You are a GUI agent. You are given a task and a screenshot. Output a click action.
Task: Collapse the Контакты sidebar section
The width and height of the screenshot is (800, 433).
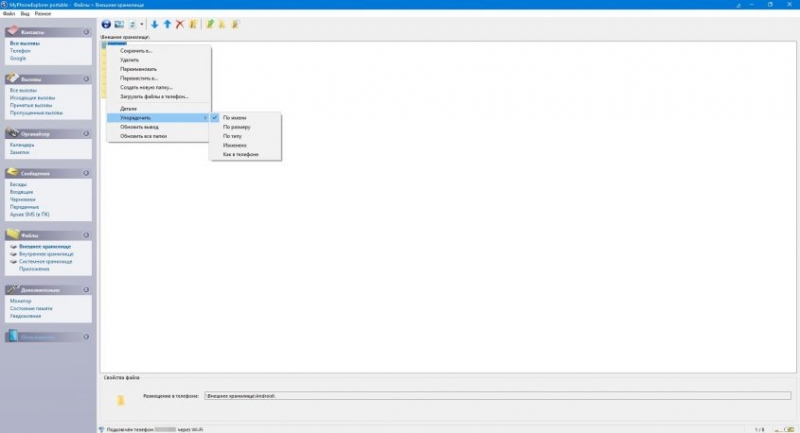86,32
